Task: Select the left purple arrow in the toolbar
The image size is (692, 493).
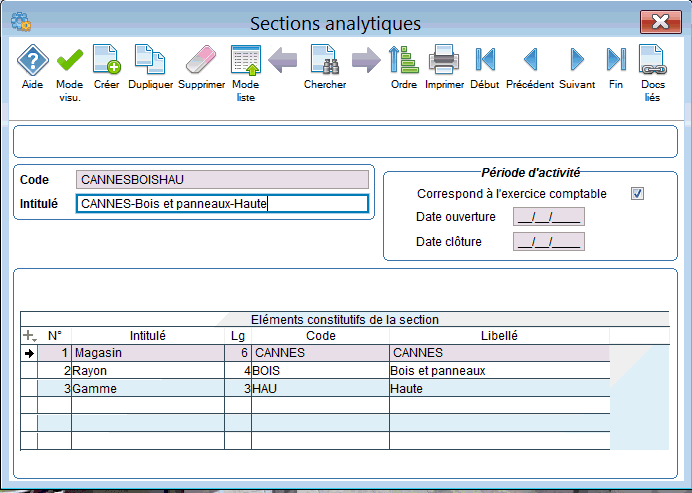Action: pyautogui.click(x=282, y=60)
